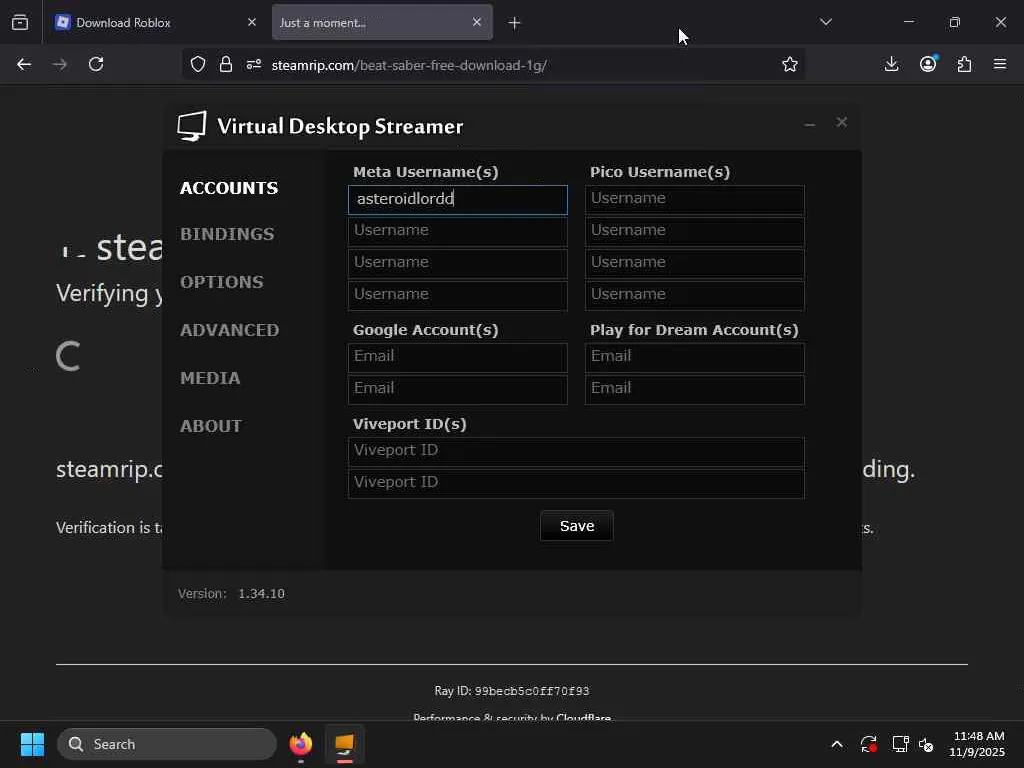Click the second Google Account email field
The height and width of the screenshot is (768, 1024).
[x=458, y=389]
